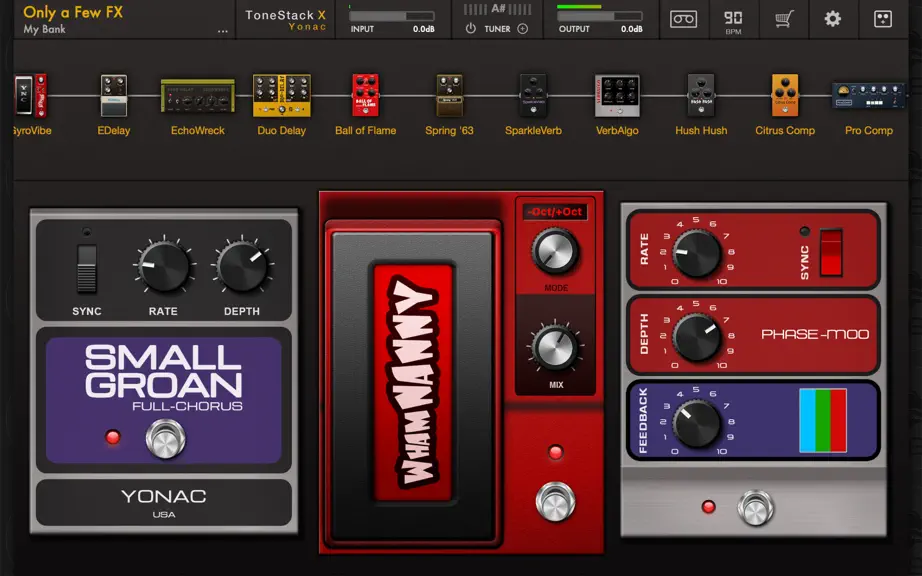
Task: Open the pedalboard layout icon at top right
Action: point(883,19)
